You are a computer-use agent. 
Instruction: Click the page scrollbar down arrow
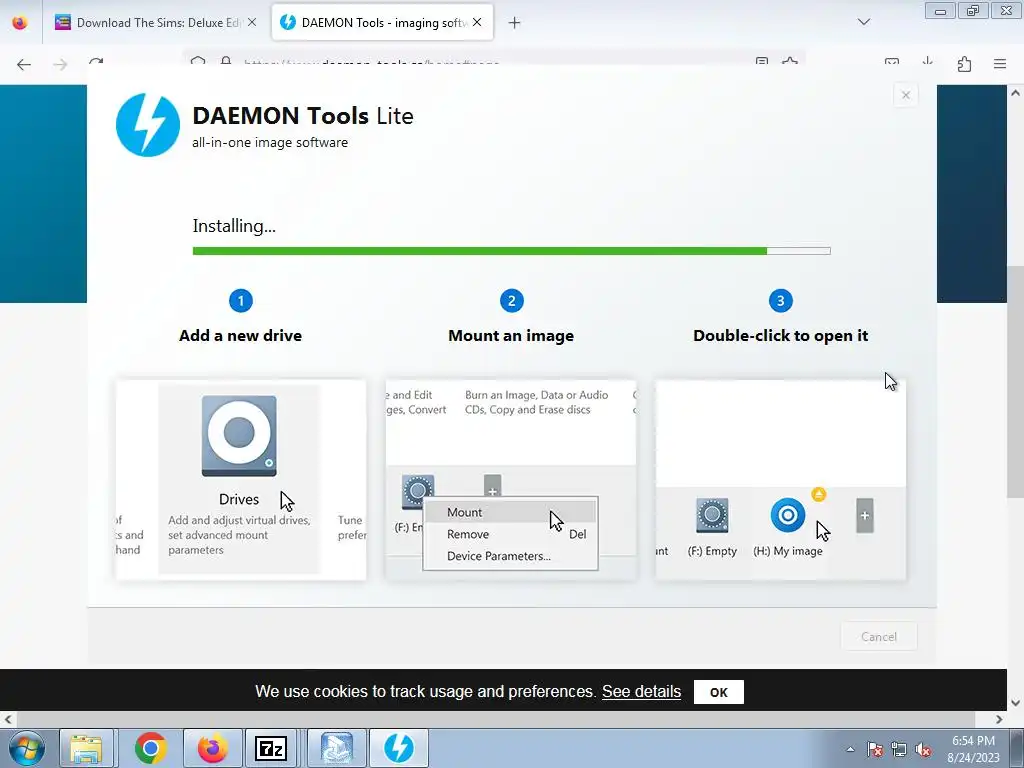[1015, 703]
